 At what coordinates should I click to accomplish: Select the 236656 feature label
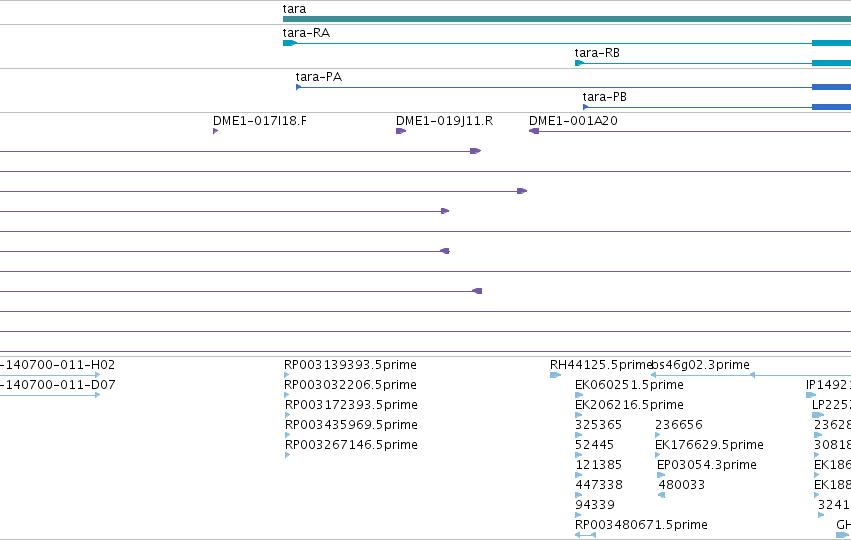click(x=678, y=425)
